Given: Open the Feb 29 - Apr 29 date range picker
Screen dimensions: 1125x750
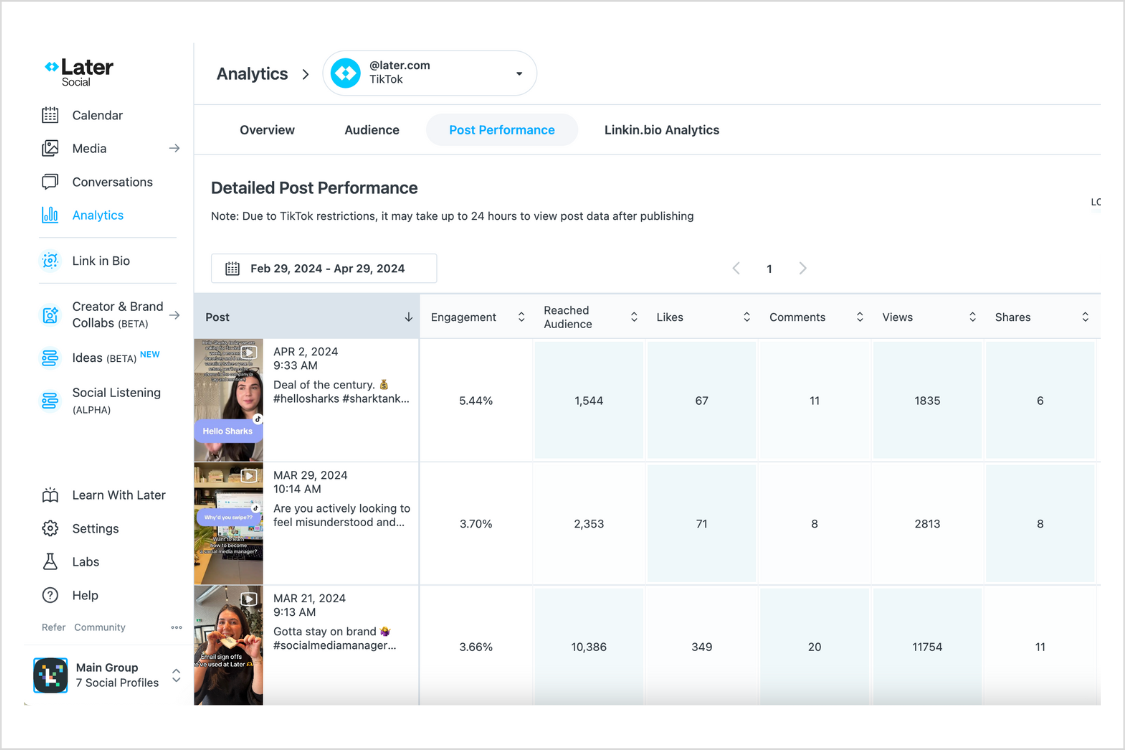Looking at the screenshot, I should pos(324,268).
